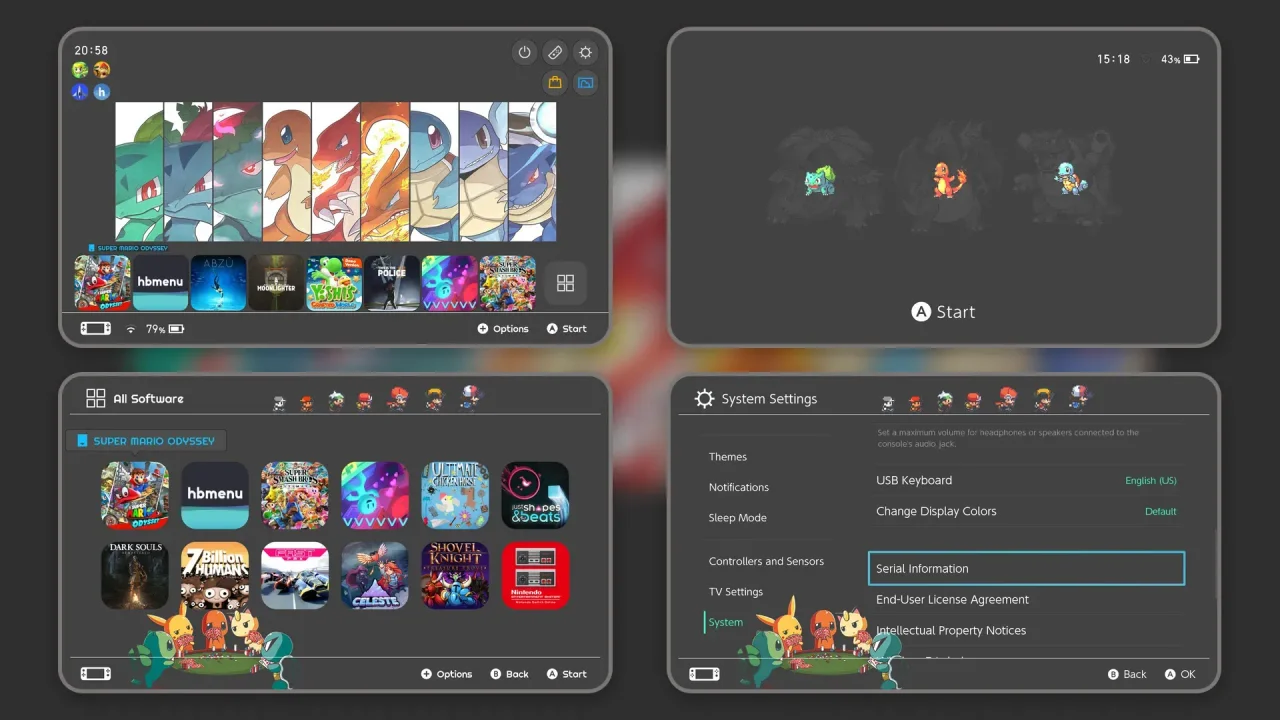
Task: Click the console icon in System Settings footer
Action: [x=704, y=674]
